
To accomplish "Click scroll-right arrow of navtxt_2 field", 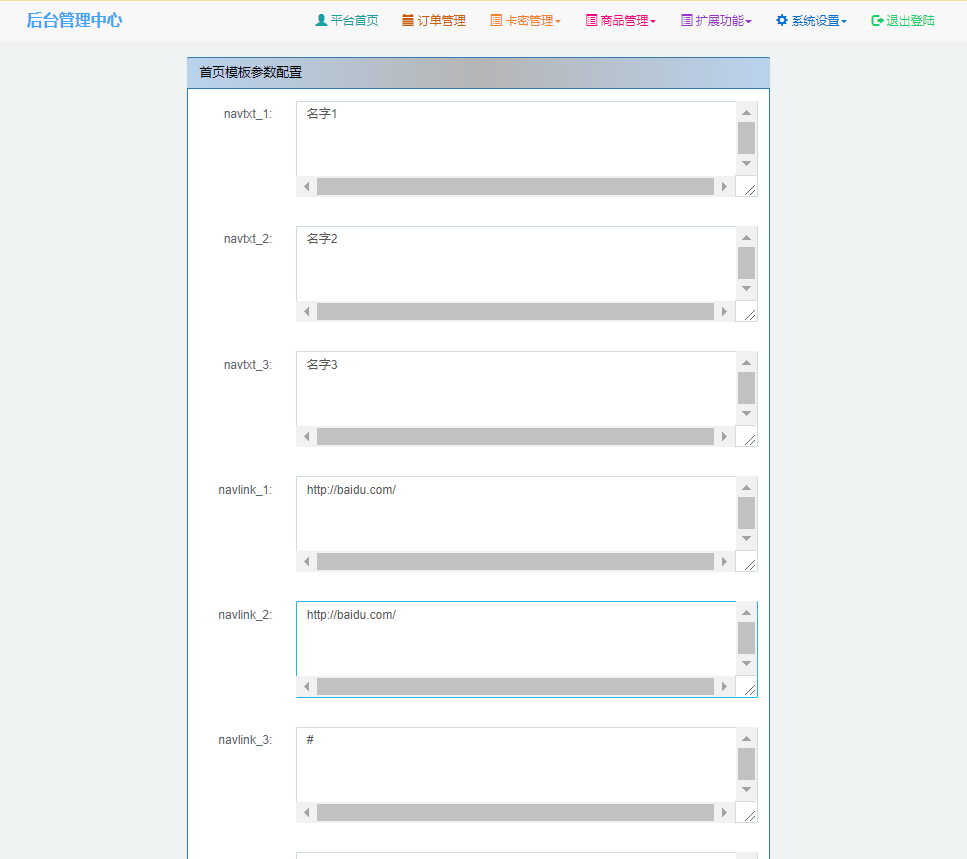I will (724, 311).
